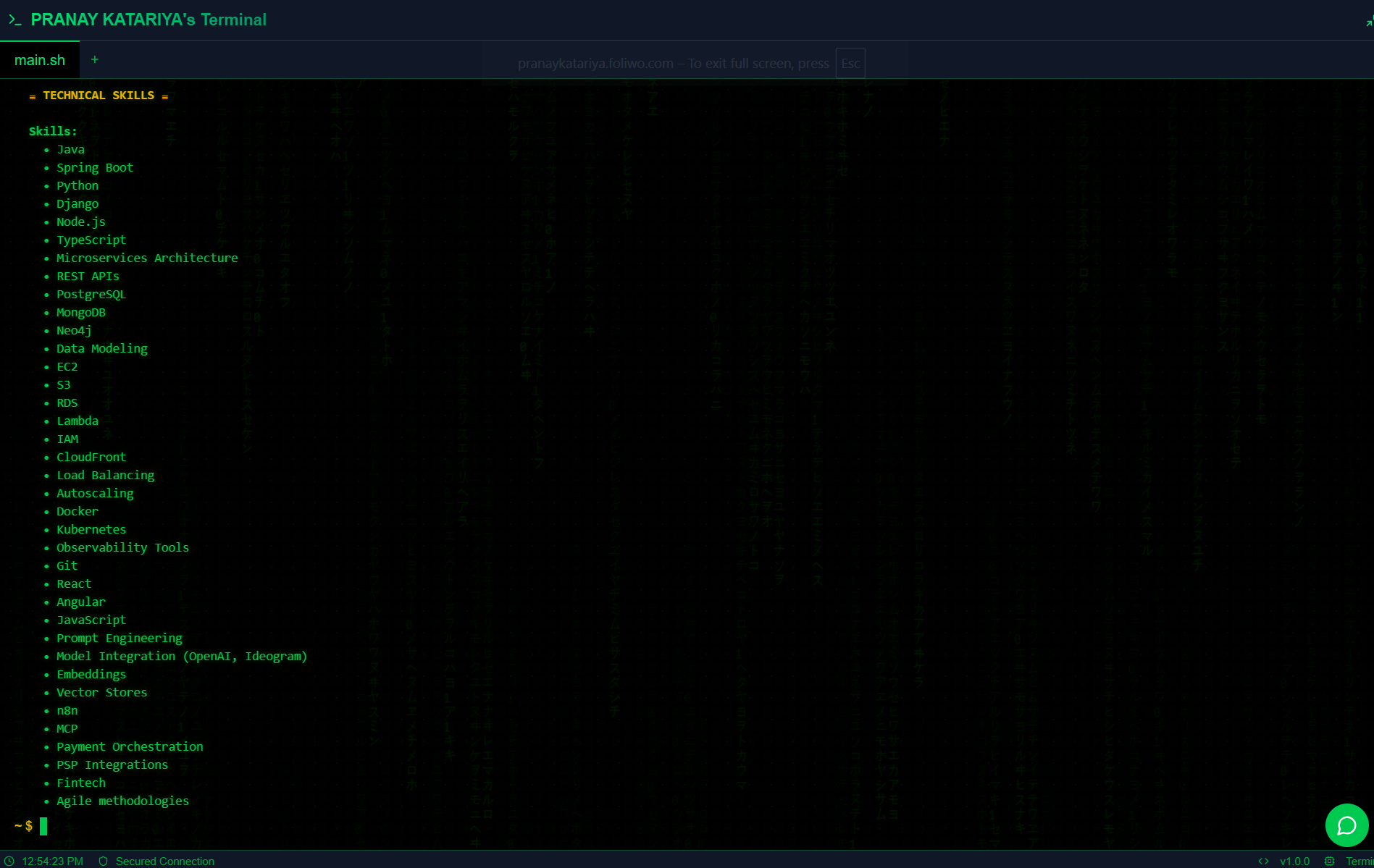
Task: Click the TypeScript skill entry
Action: (91, 240)
